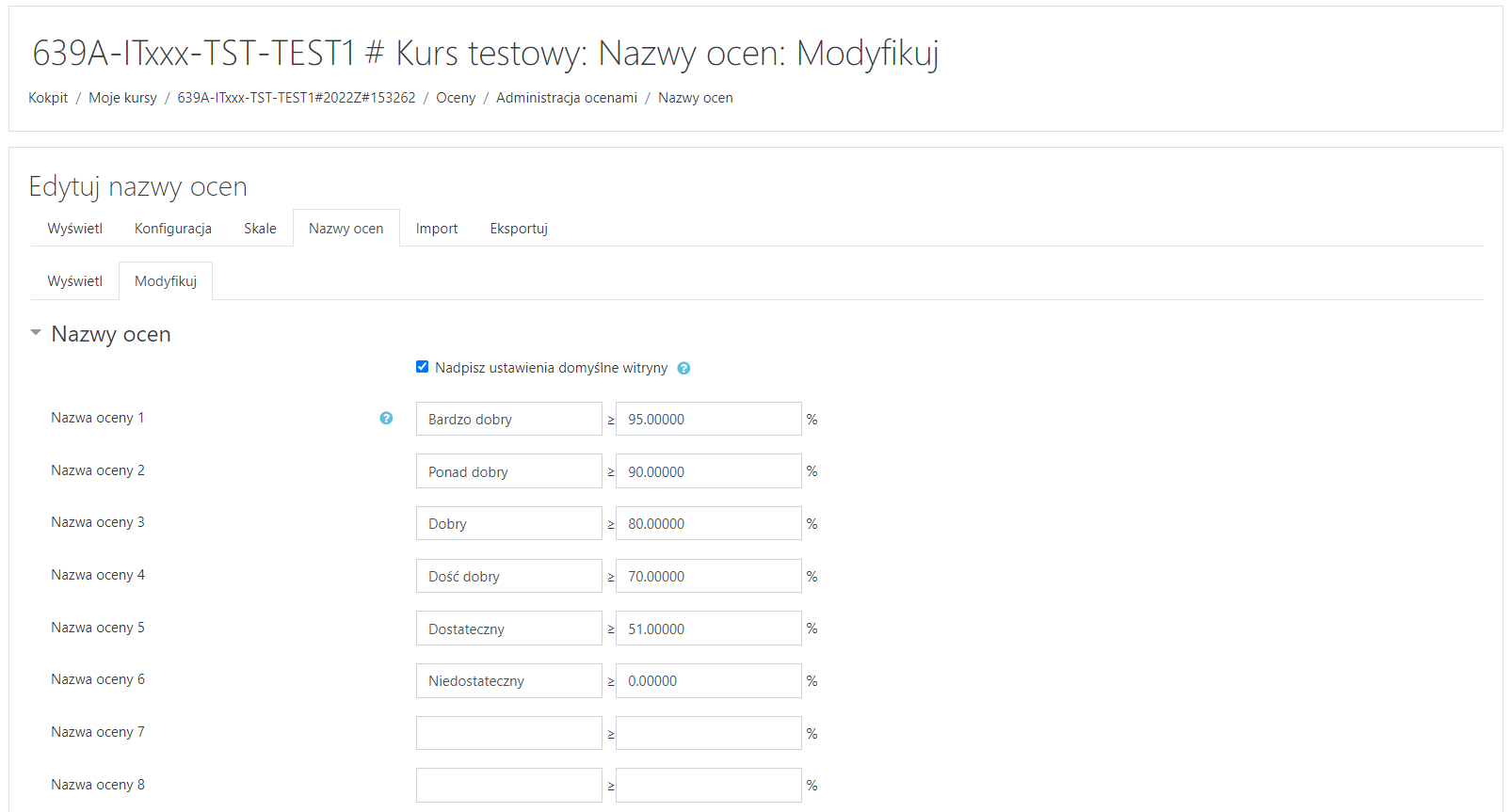
Task: Click the Nazwa oceny 6 label
Action: pos(98,679)
